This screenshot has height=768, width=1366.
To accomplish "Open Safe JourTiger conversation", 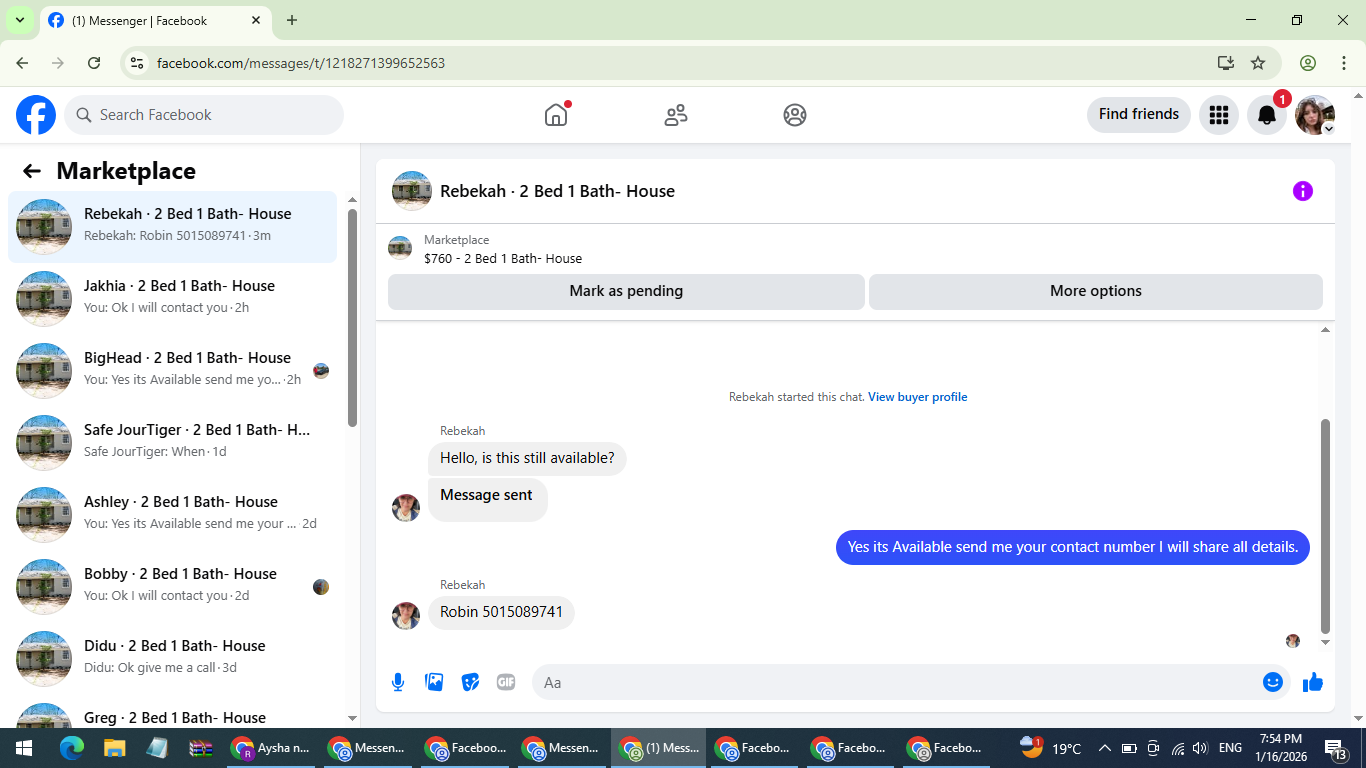I will [173, 443].
